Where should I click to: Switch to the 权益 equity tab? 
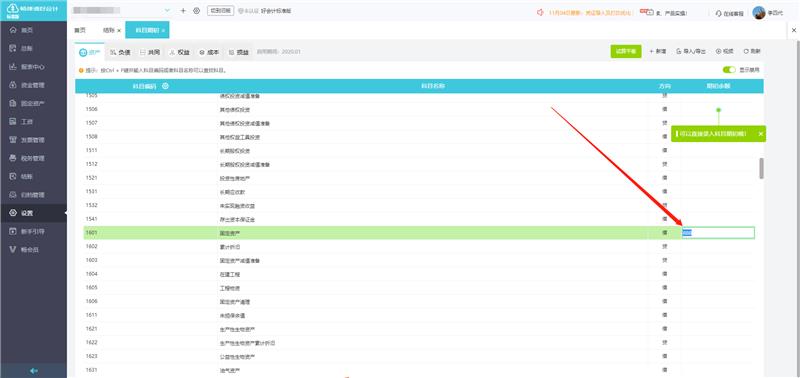click(x=180, y=52)
